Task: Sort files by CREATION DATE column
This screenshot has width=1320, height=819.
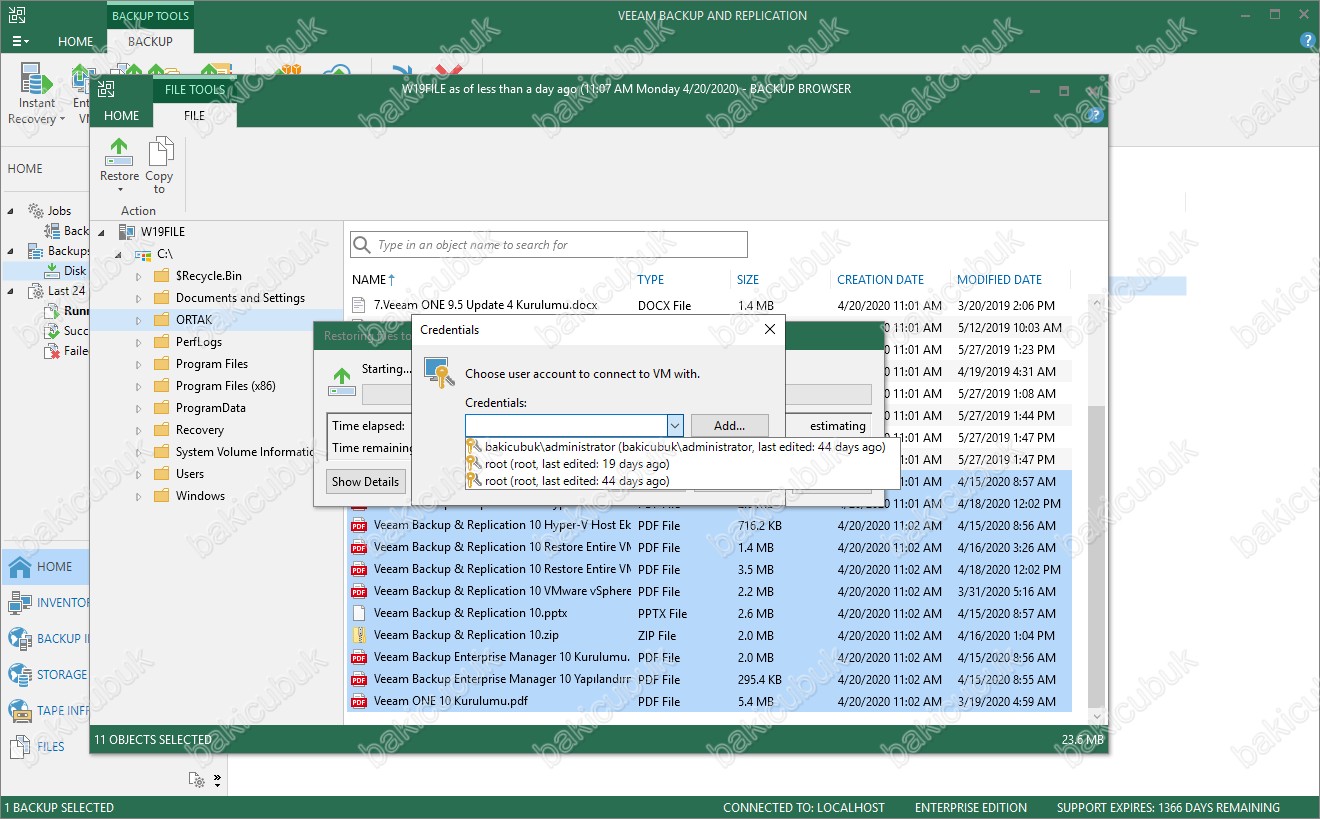Action: point(880,280)
